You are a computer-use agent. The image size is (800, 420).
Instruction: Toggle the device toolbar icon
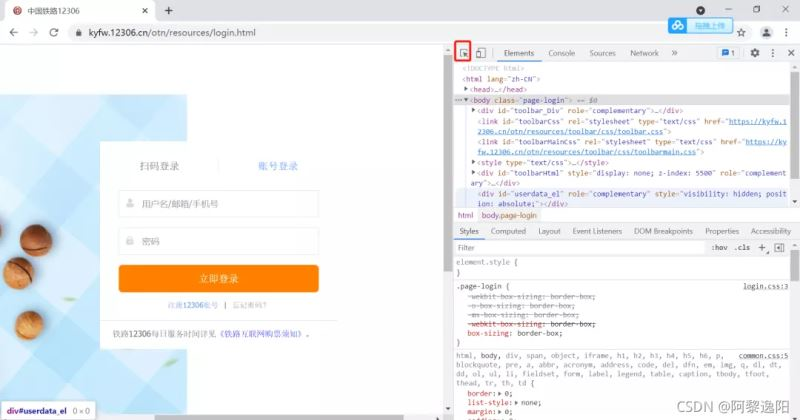click(x=481, y=53)
